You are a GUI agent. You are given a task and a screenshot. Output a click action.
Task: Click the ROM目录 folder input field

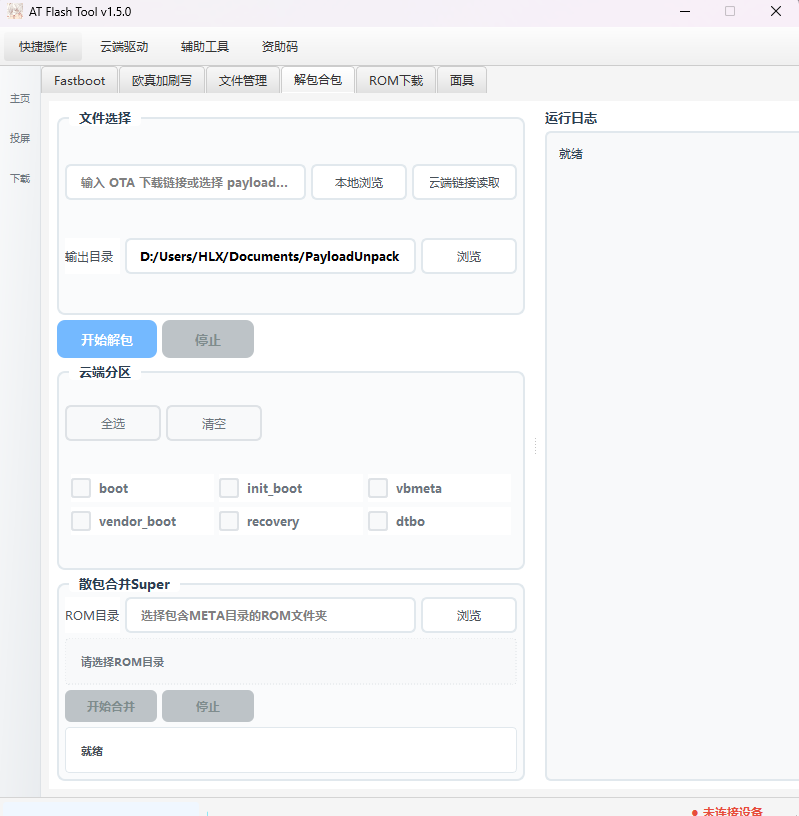pos(270,615)
